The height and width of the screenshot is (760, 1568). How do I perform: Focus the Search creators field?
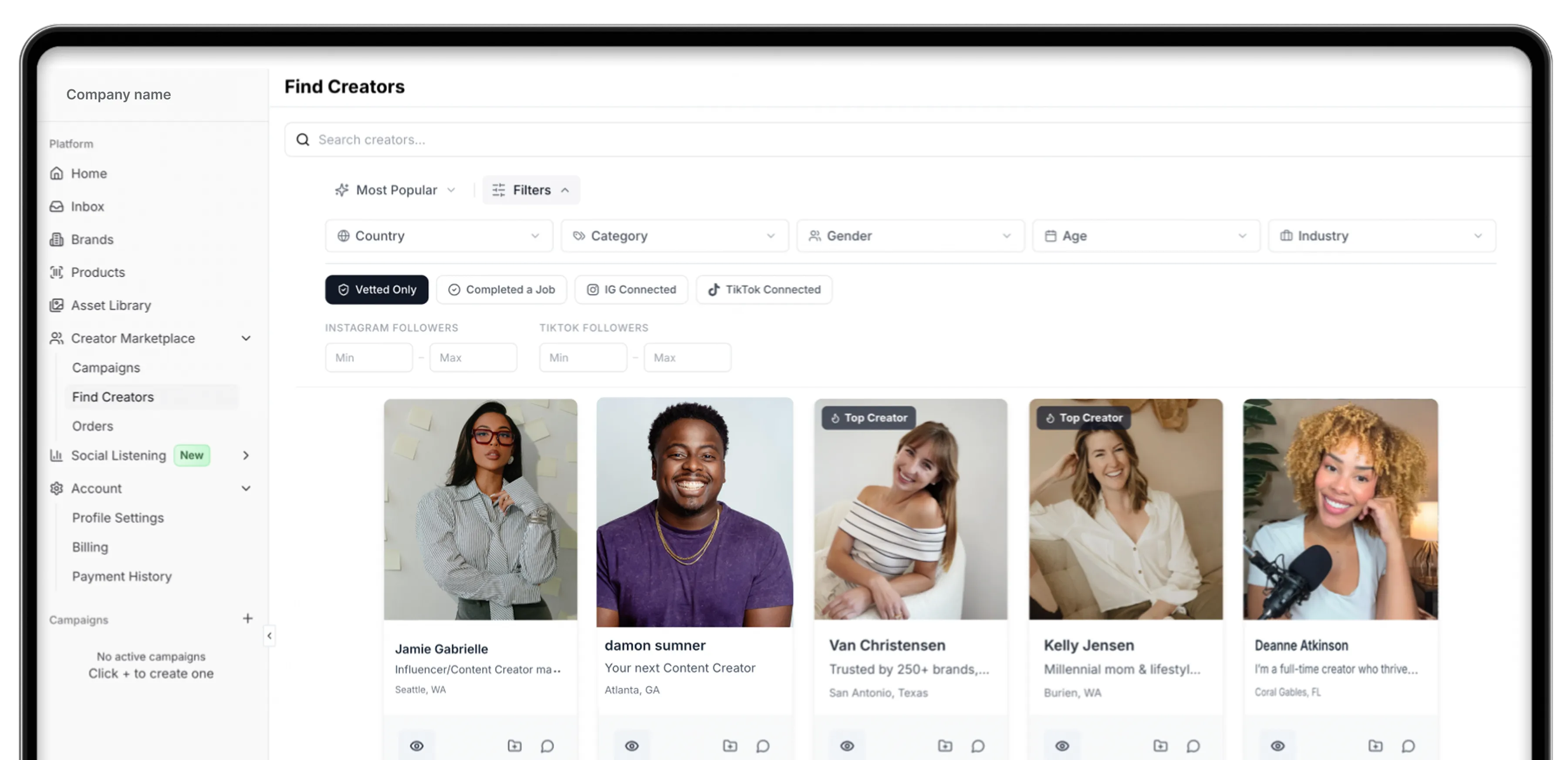point(907,140)
